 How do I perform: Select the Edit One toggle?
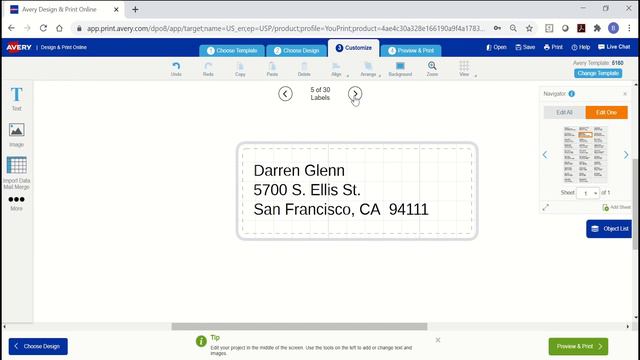point(606,112)
